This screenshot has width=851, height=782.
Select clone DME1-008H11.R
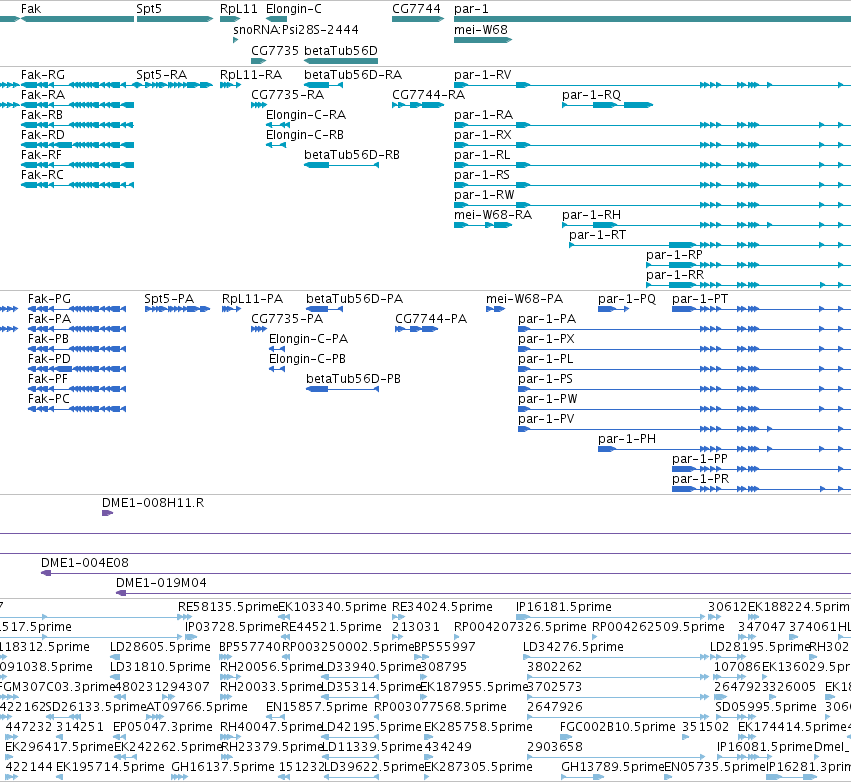coord(153,503)
